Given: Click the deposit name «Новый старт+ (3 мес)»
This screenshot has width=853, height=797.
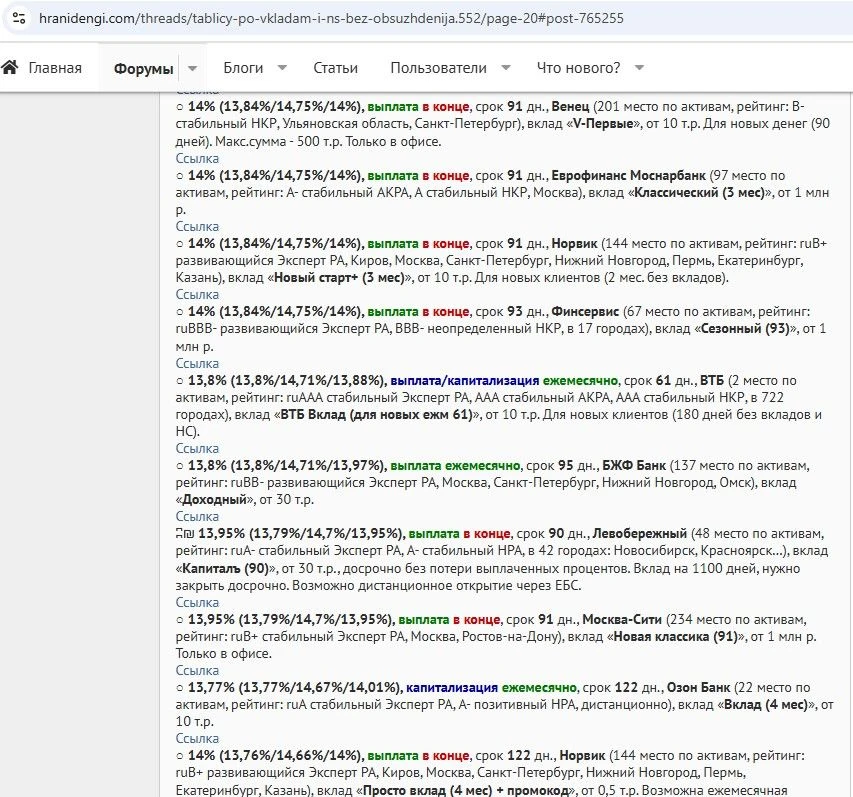Looking at the screenshot, I should pyautogui.click(x=340, y=277).
